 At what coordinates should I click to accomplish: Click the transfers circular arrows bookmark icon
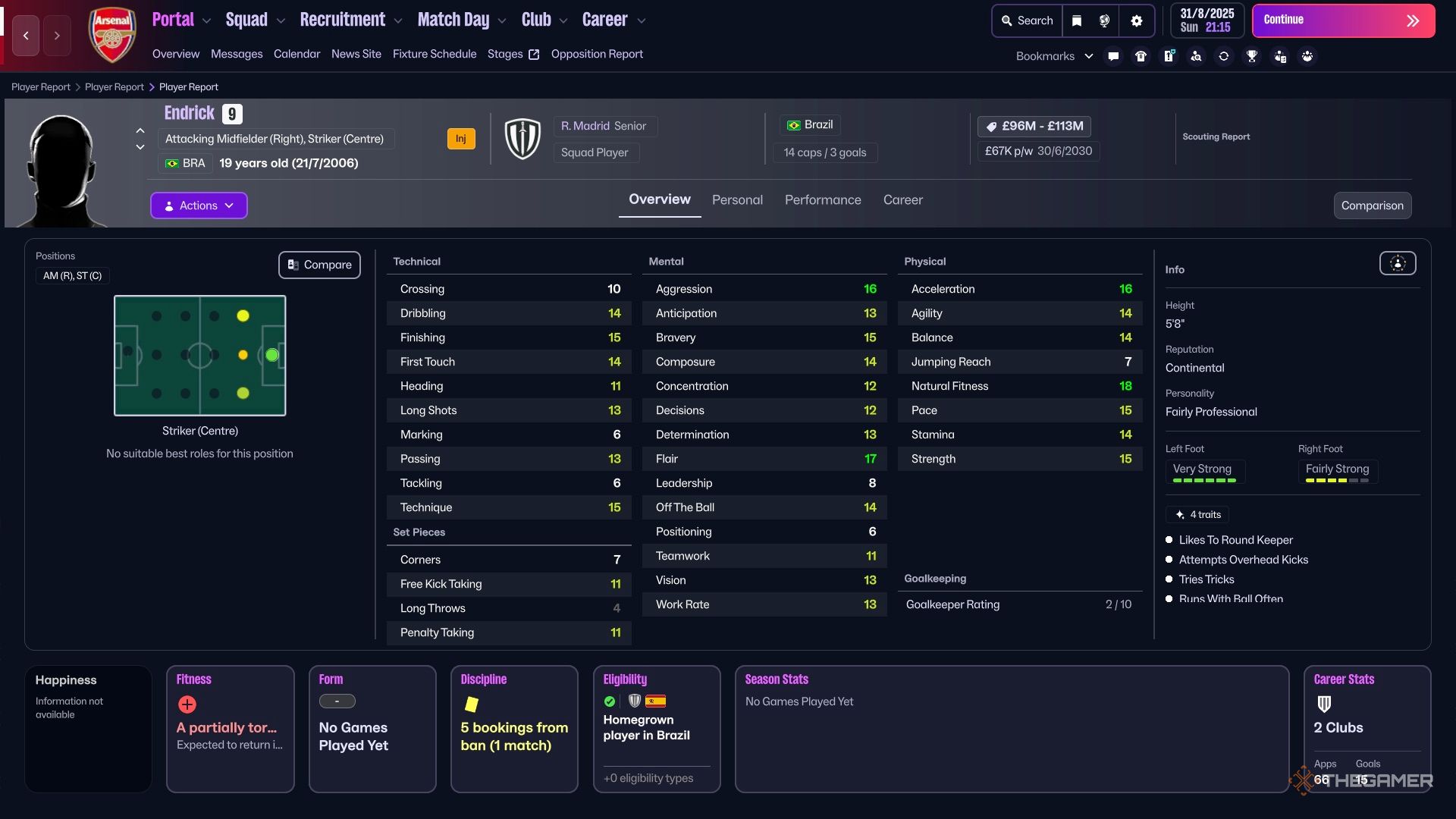click(x=1224, y=56)
